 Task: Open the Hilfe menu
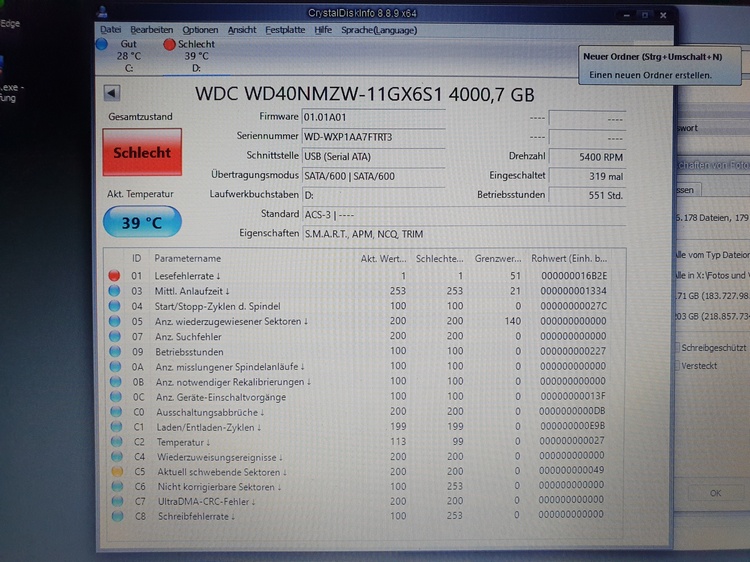tap(323, 30)
